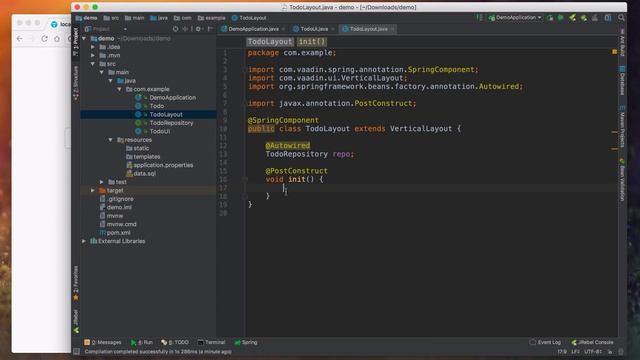The height and width of the screenshot is (360, 640).
Task: Click the example breadcrumb in navigation bar
Action: tap(211, 18)
